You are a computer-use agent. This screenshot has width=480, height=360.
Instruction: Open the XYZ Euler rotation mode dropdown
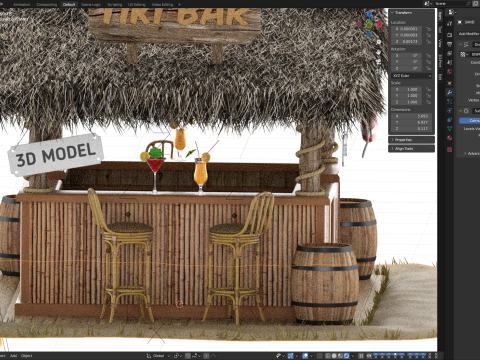click(x=412, y=76)
